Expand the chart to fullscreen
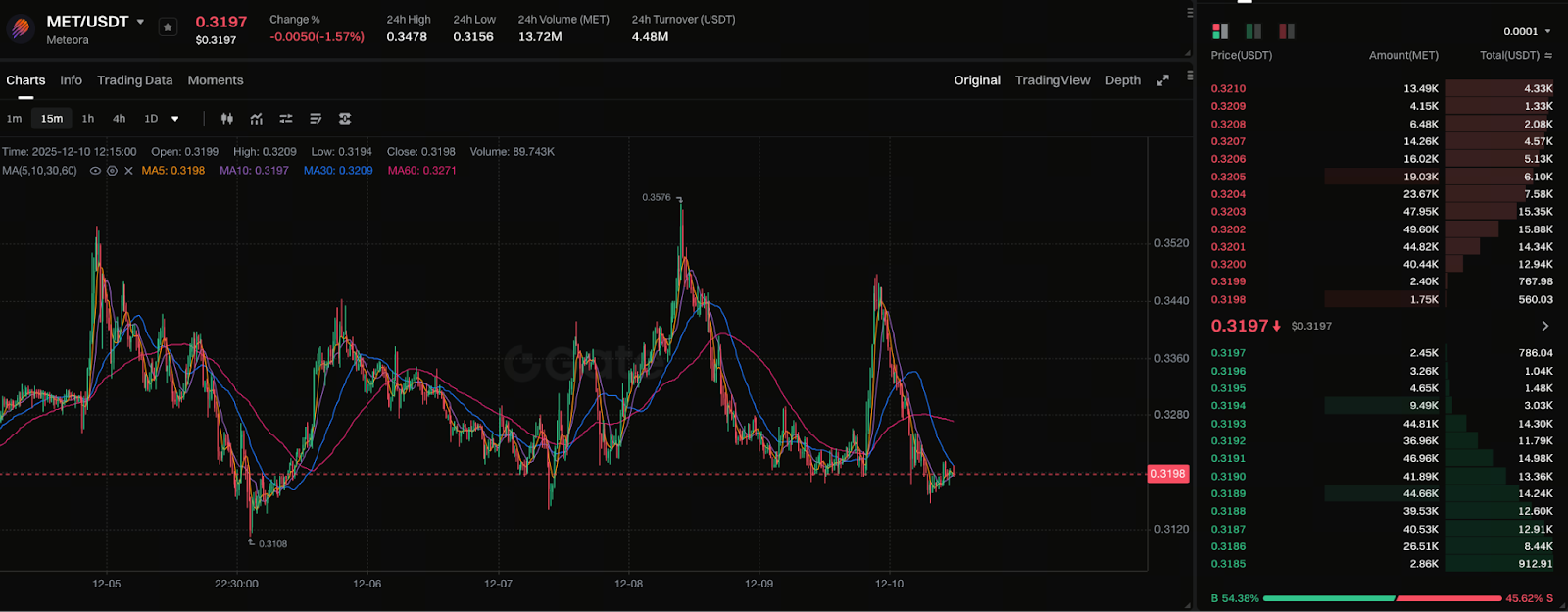This screenshot has height=612, width=1568. coord(1162,80)
